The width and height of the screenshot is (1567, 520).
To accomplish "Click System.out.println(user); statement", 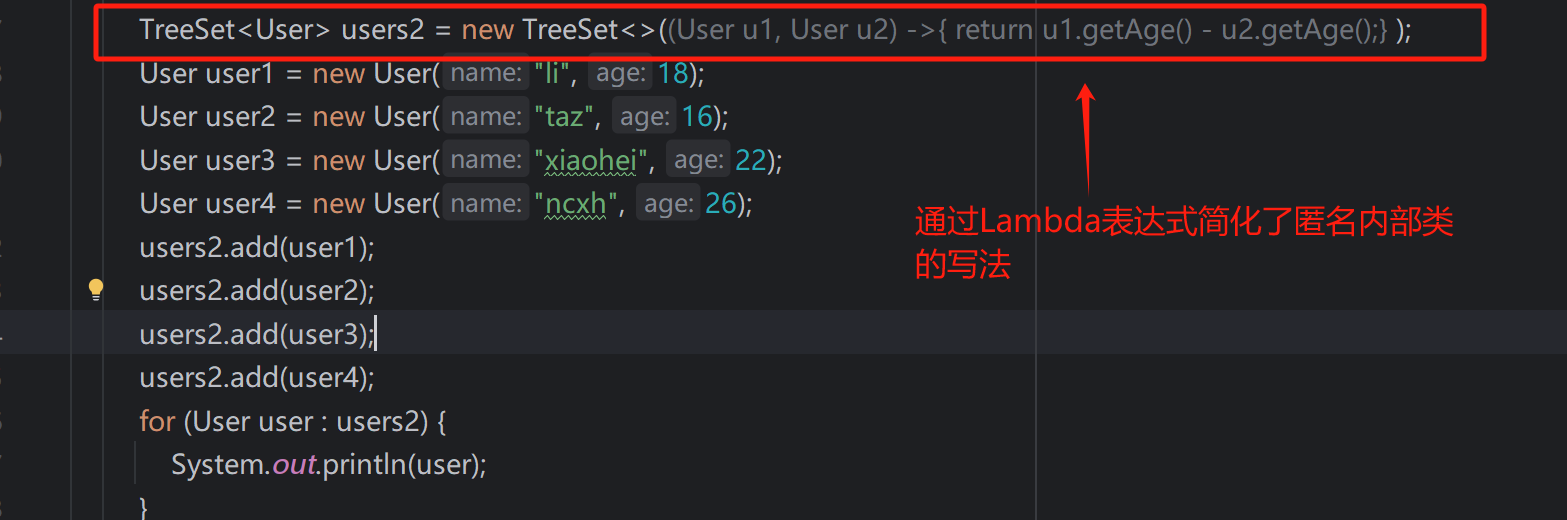I will (x=329, y=465).
